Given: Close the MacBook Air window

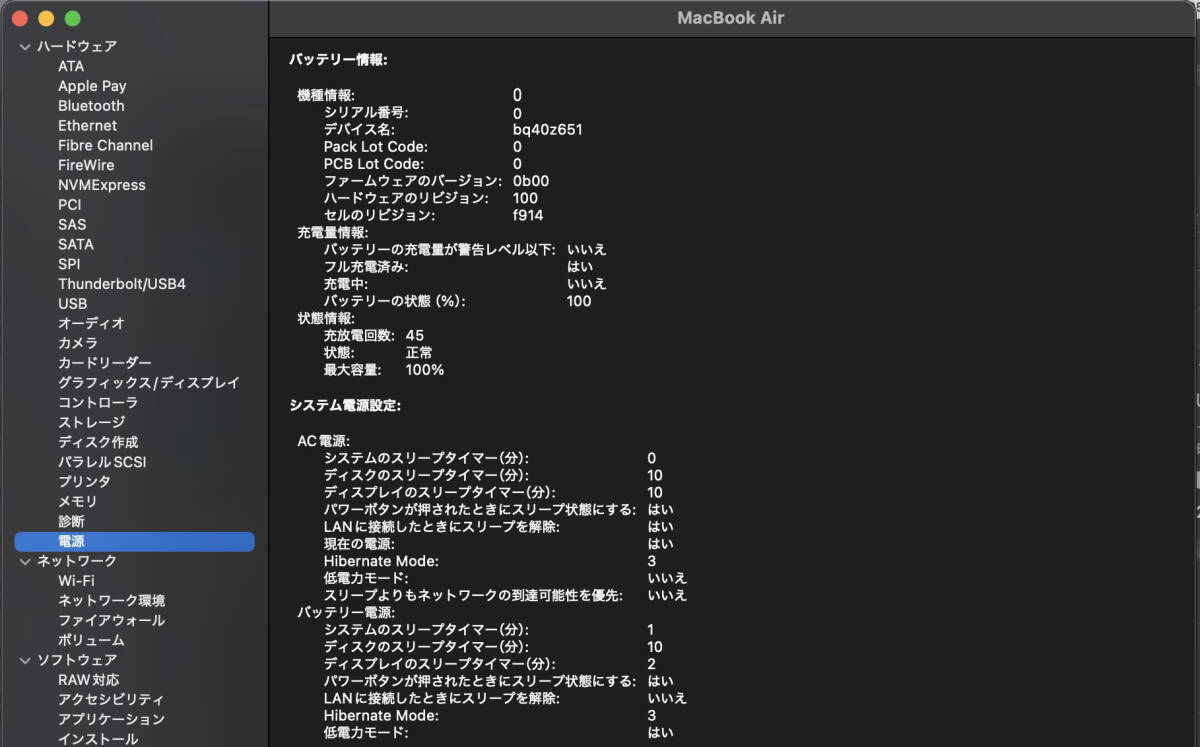Looking at the screenshot, I should pos(20,18).
